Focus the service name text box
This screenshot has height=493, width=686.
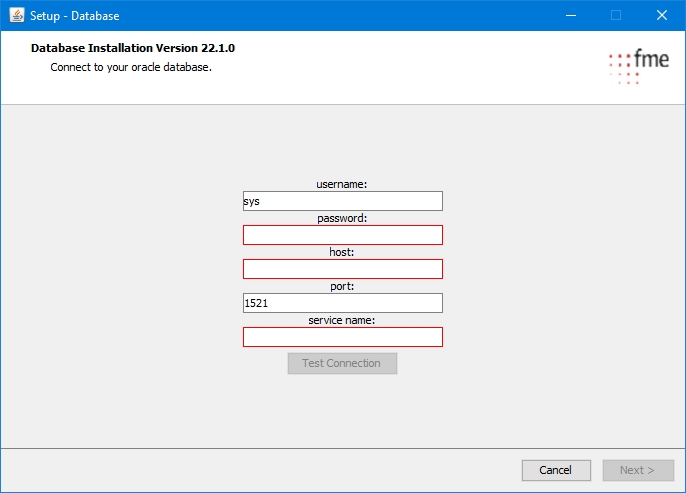click(x=342, y=337)
